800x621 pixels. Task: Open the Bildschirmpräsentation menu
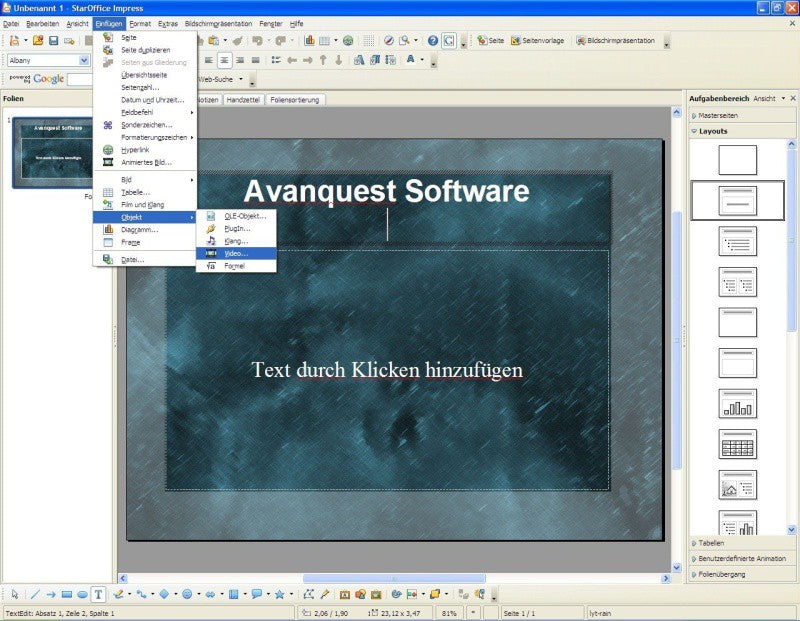(x=218, y=23)
